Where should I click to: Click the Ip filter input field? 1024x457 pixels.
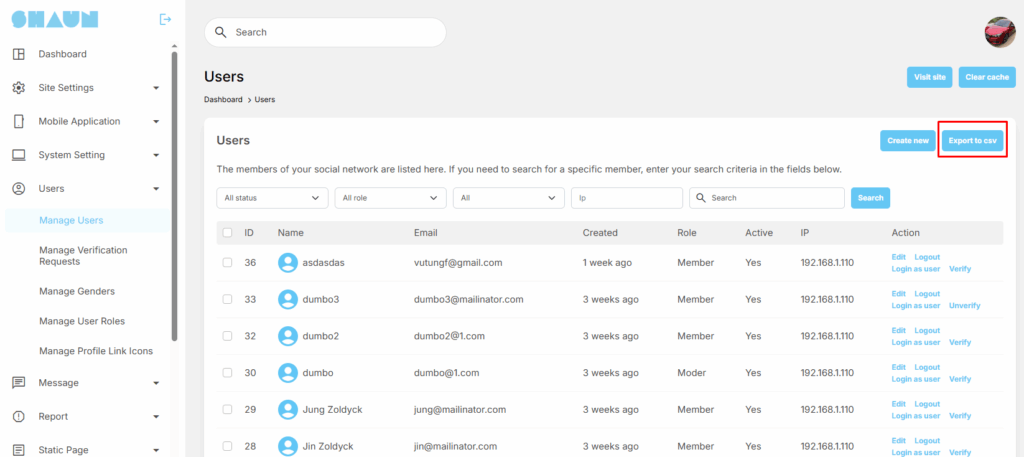(x=626, y=198)
